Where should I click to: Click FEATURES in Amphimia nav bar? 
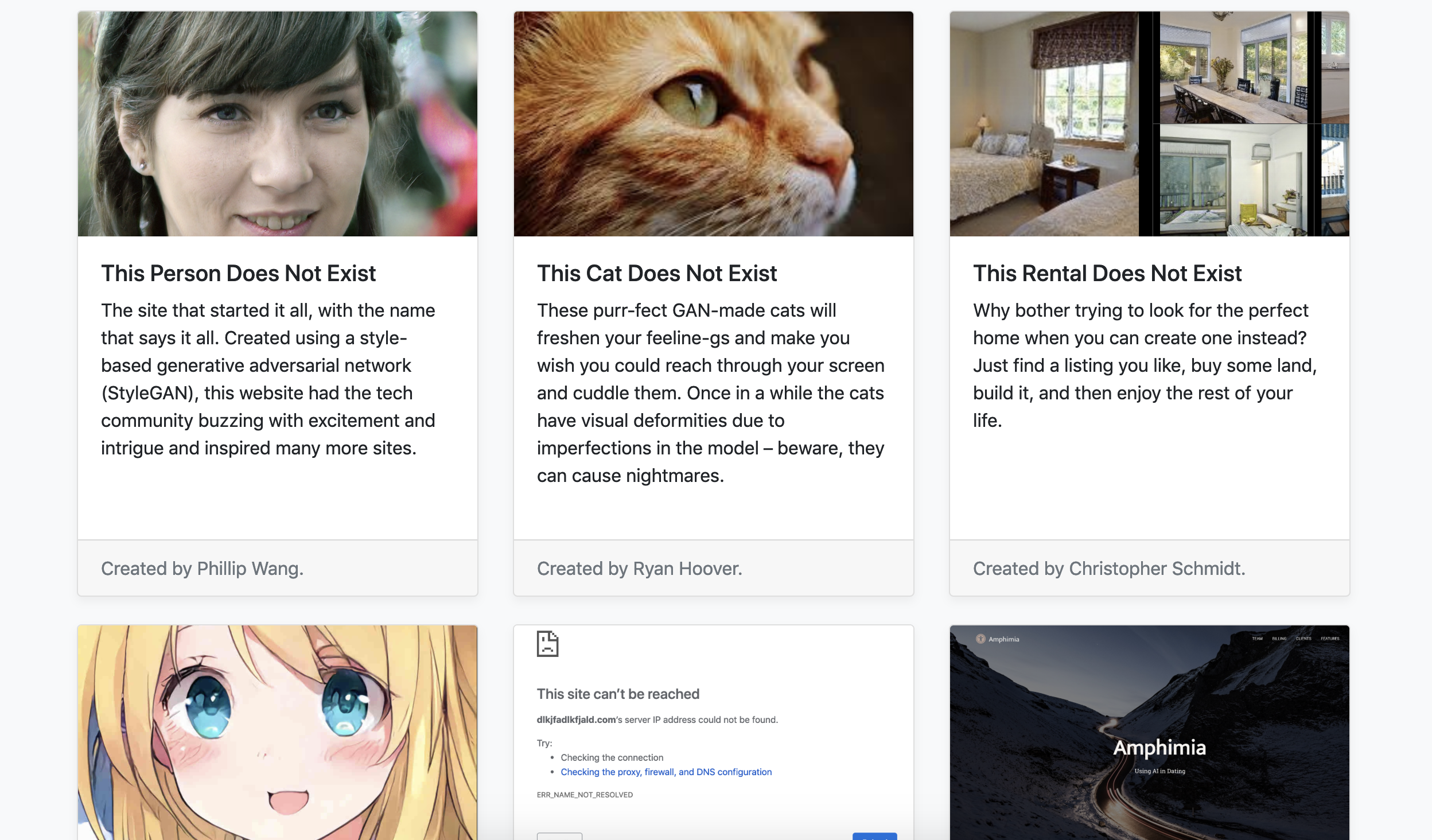coord(1330,639)
